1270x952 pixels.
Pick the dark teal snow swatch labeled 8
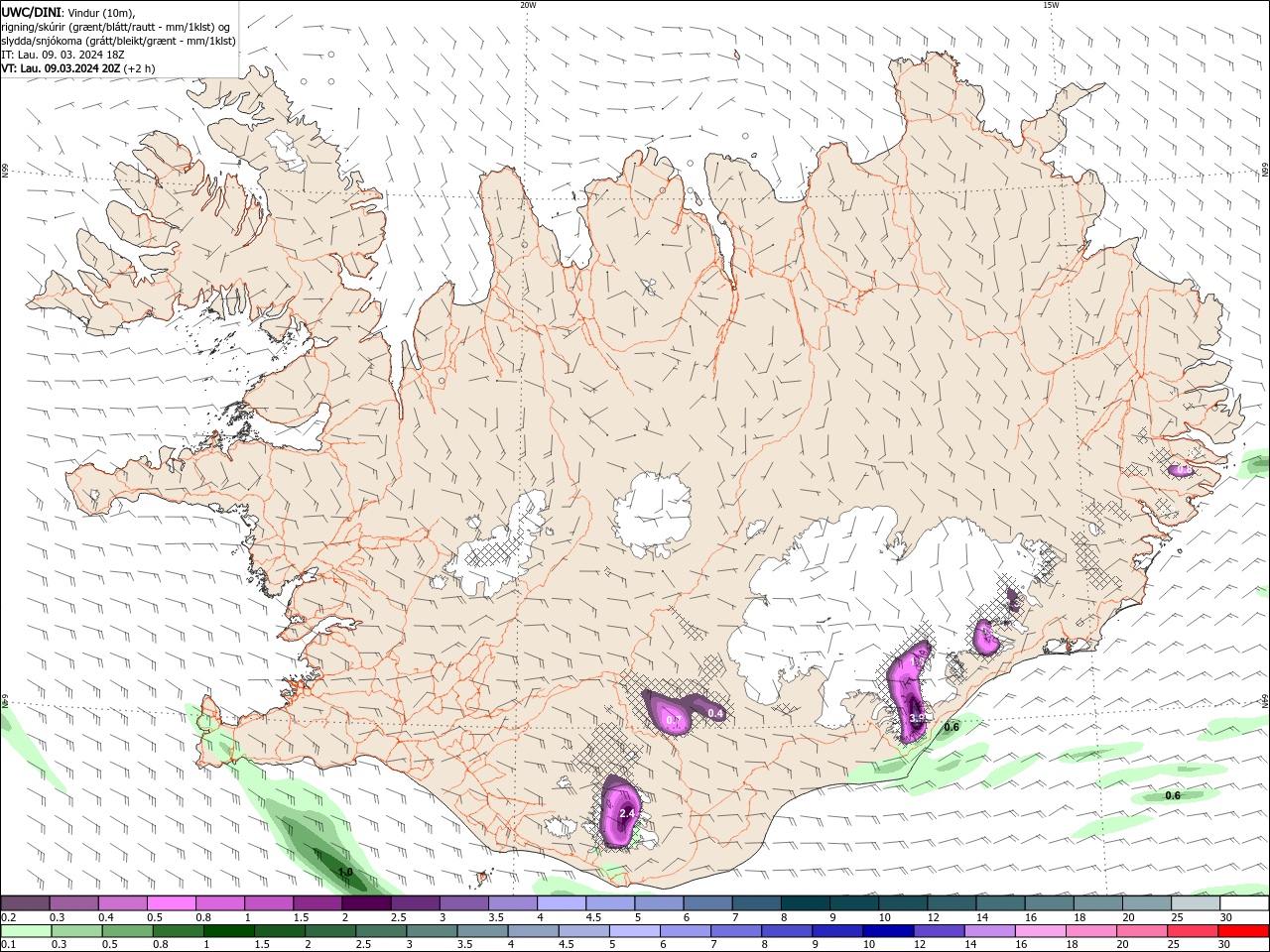coord(804,903)
